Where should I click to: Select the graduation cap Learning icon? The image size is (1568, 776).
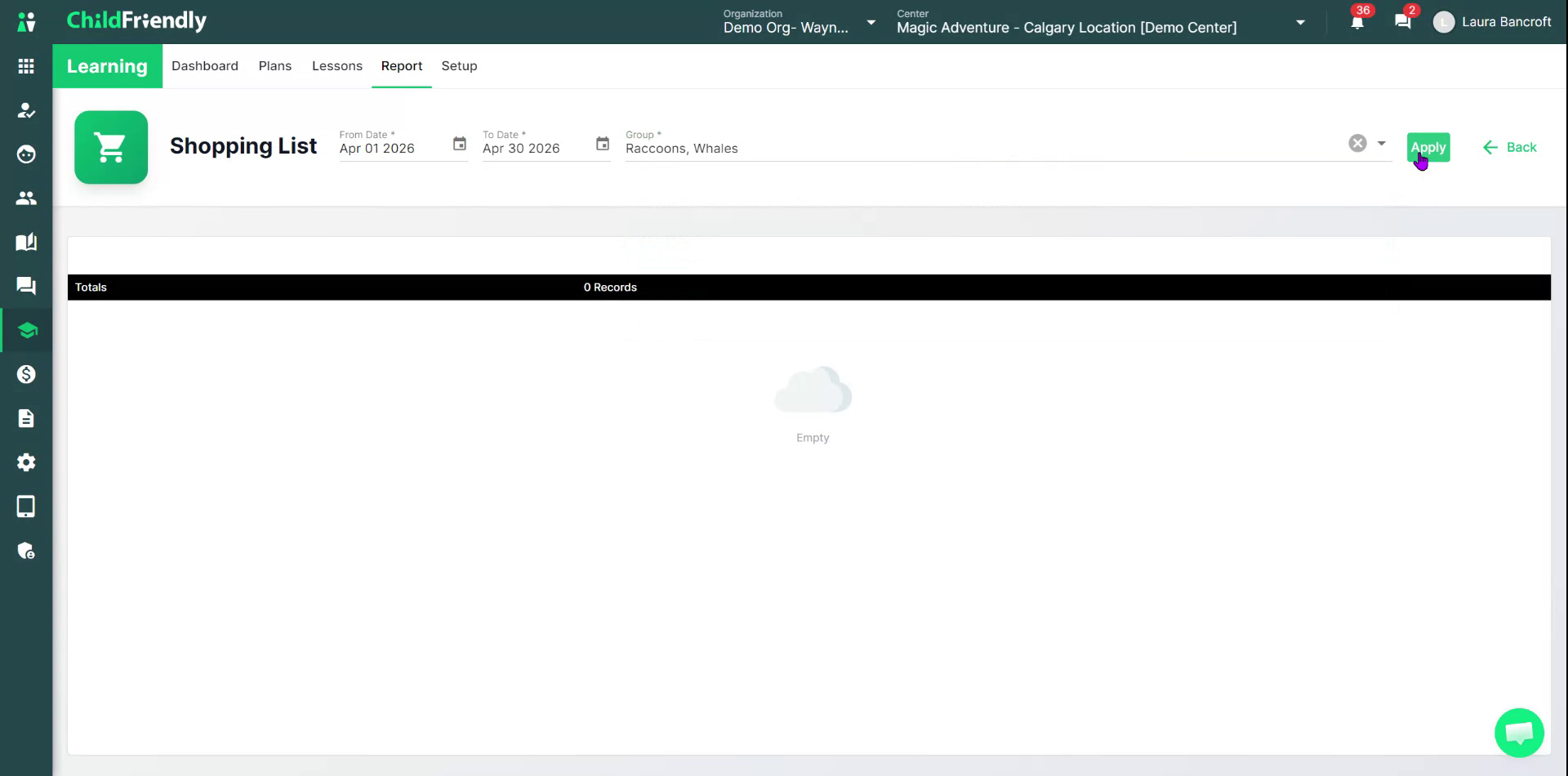[27, 330]
